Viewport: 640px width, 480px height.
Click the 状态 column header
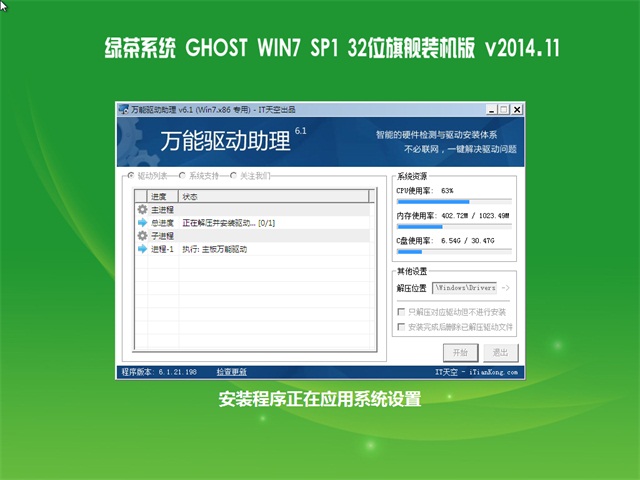click(x=273, y=196)
